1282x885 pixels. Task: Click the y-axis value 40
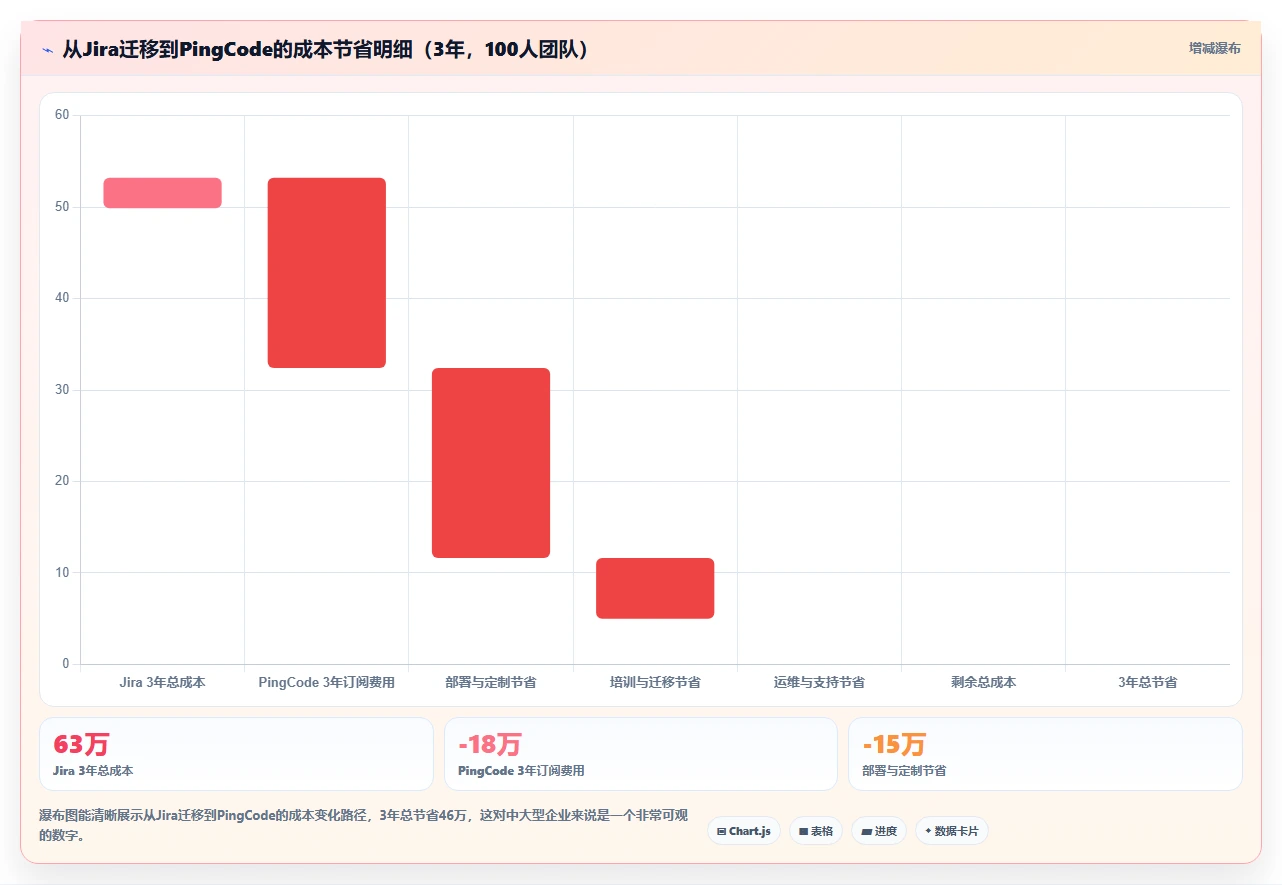(62, 298)
